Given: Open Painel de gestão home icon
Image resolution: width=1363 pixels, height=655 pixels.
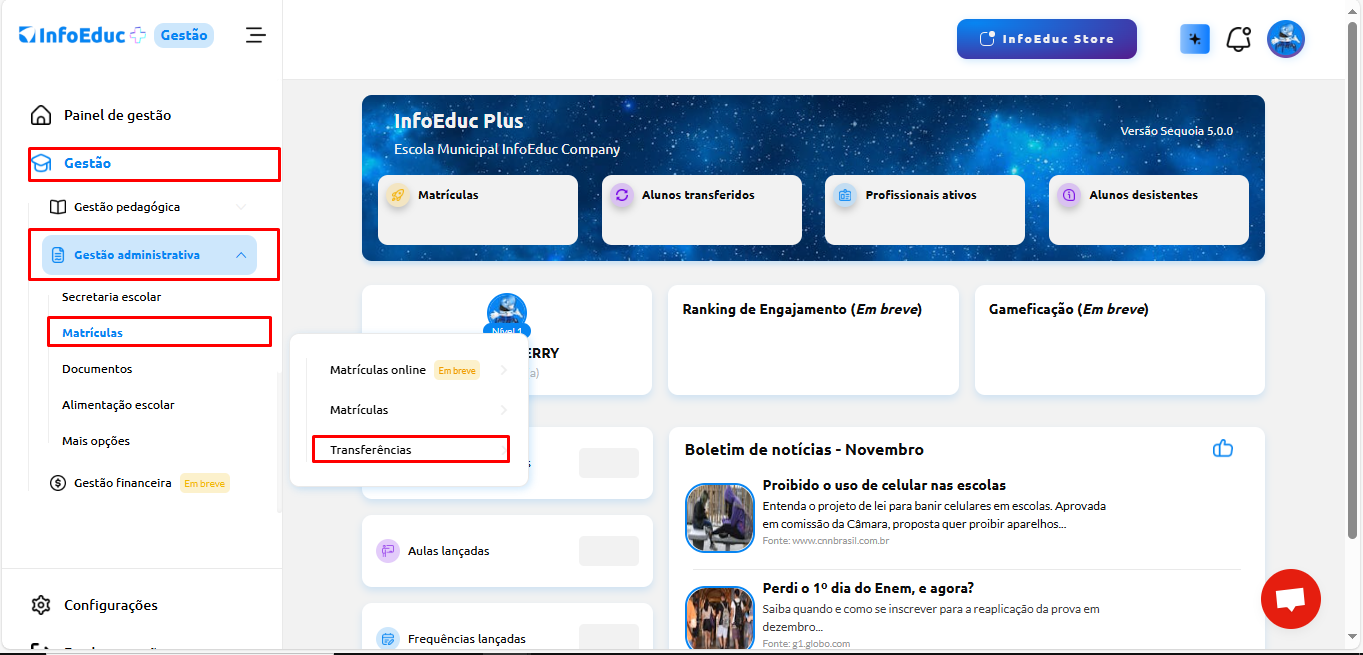Looking at the screenshot, I should [41, 115].
